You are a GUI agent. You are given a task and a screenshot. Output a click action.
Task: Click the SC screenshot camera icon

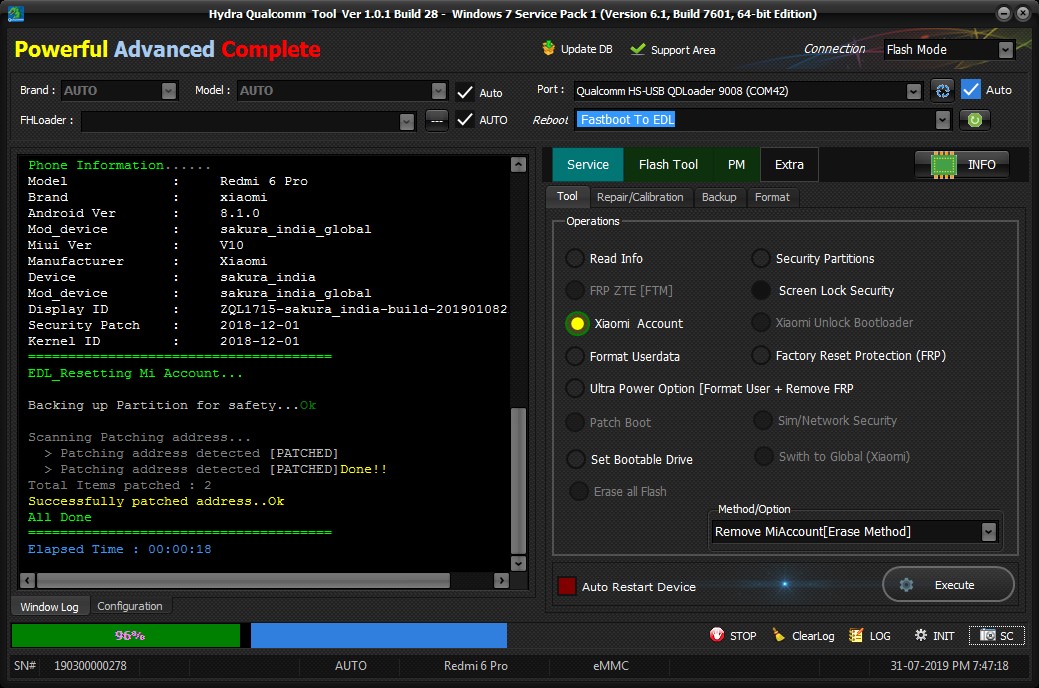pyautogui.click(x=987, y=635)
